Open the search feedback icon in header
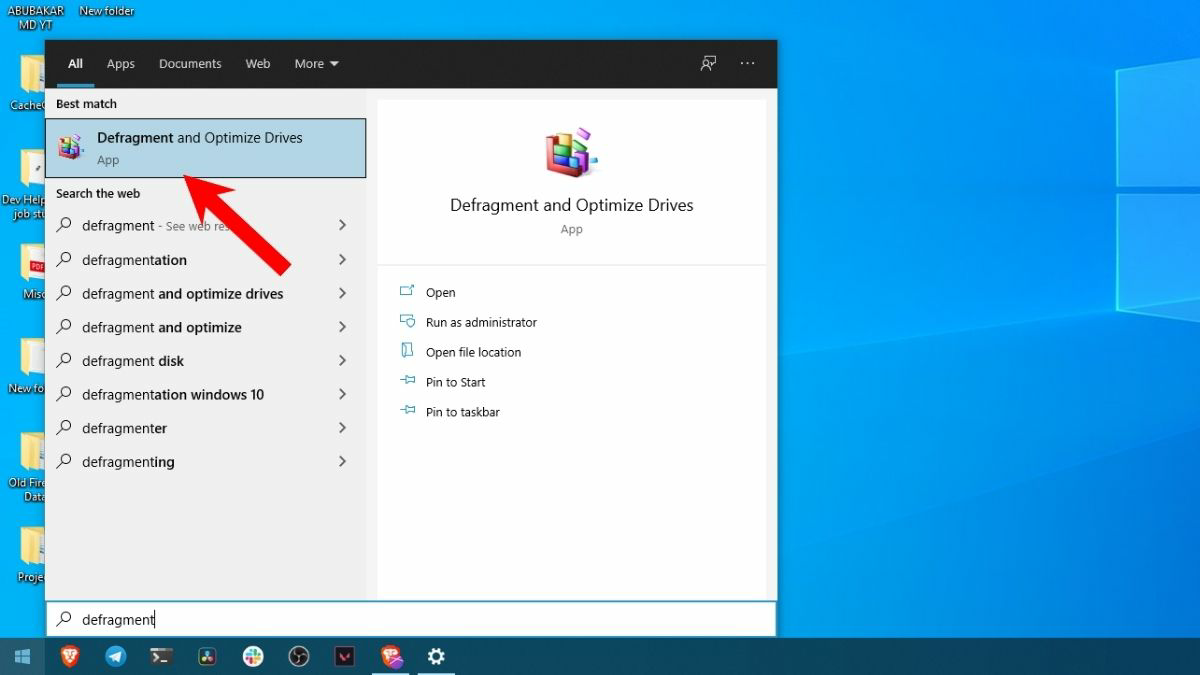This screenshot has width=1200, height=675. point(708,63)
